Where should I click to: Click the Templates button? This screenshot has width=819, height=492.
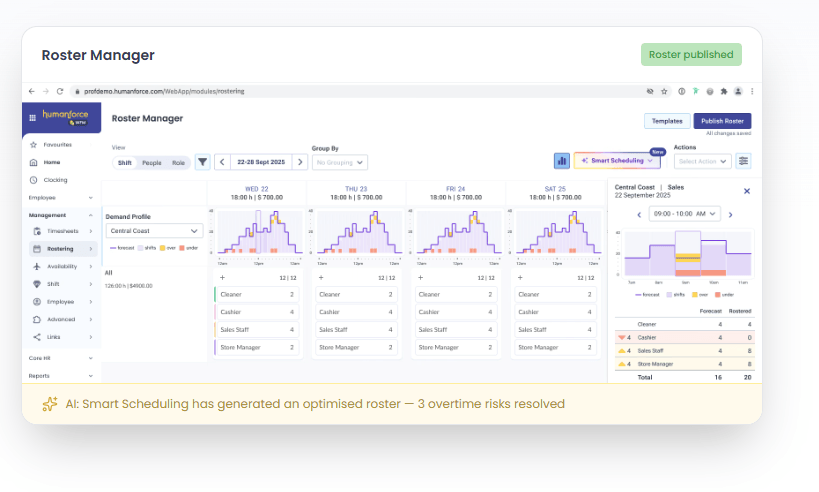pyautogui.click(x=667, y=121)
